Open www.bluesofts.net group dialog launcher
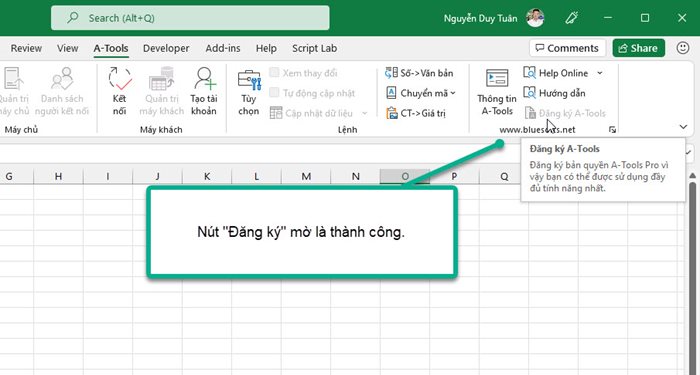700x375 pixels. point(612,130)
